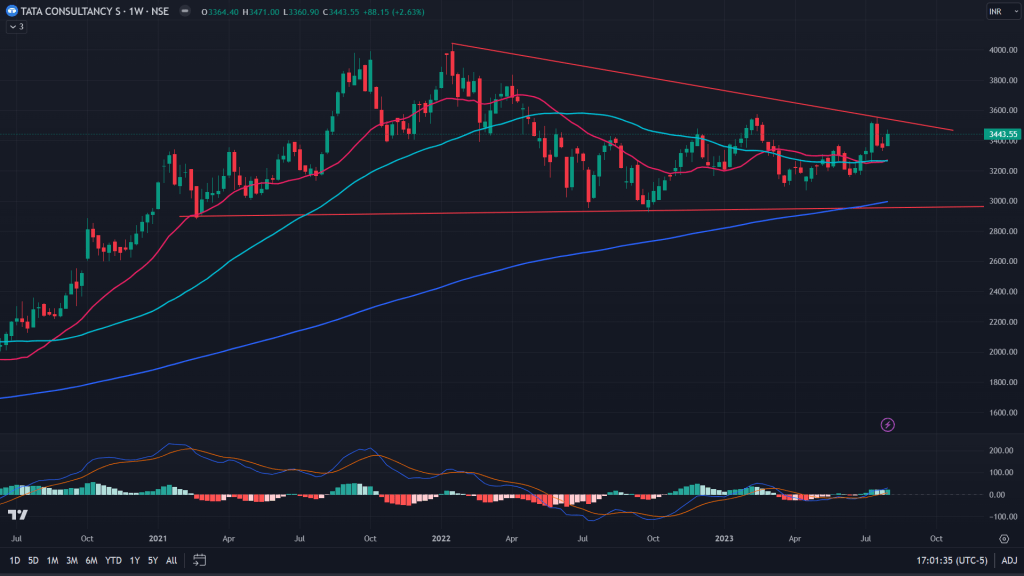Select the YTD time range
Screen dimensions: 1024x576
coord(113,560)
